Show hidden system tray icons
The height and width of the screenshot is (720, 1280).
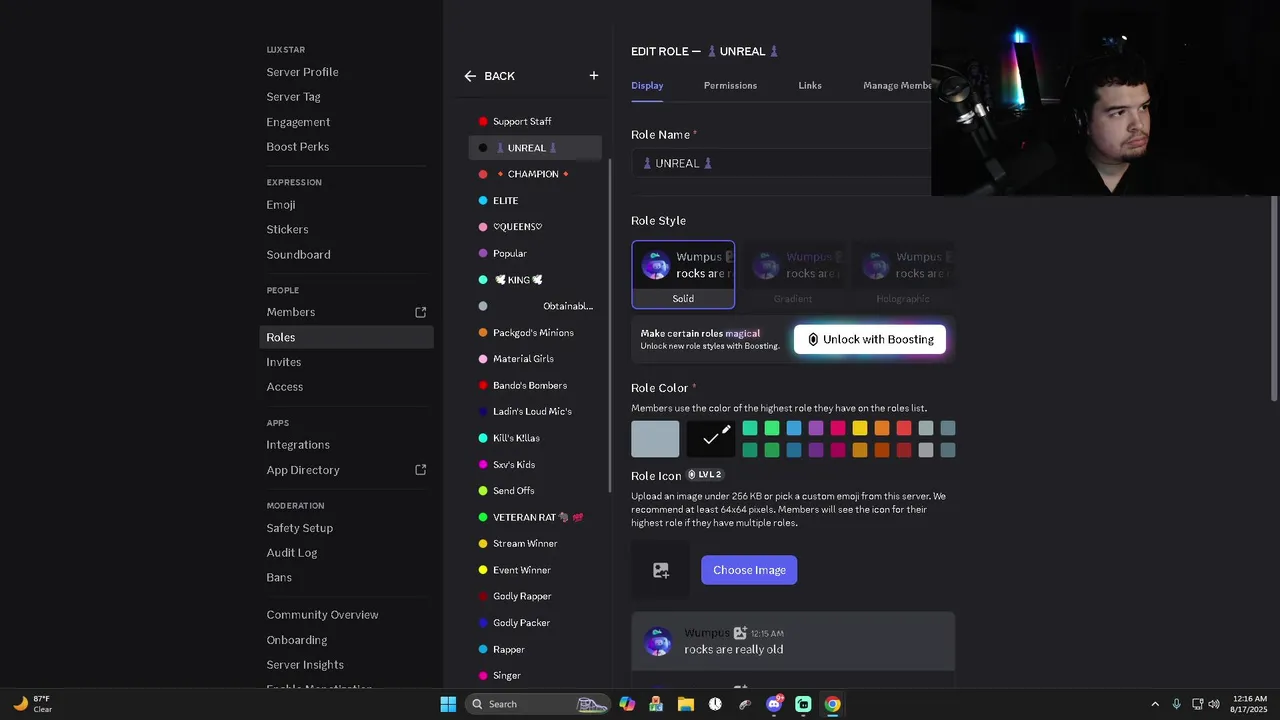[1155, 704]
